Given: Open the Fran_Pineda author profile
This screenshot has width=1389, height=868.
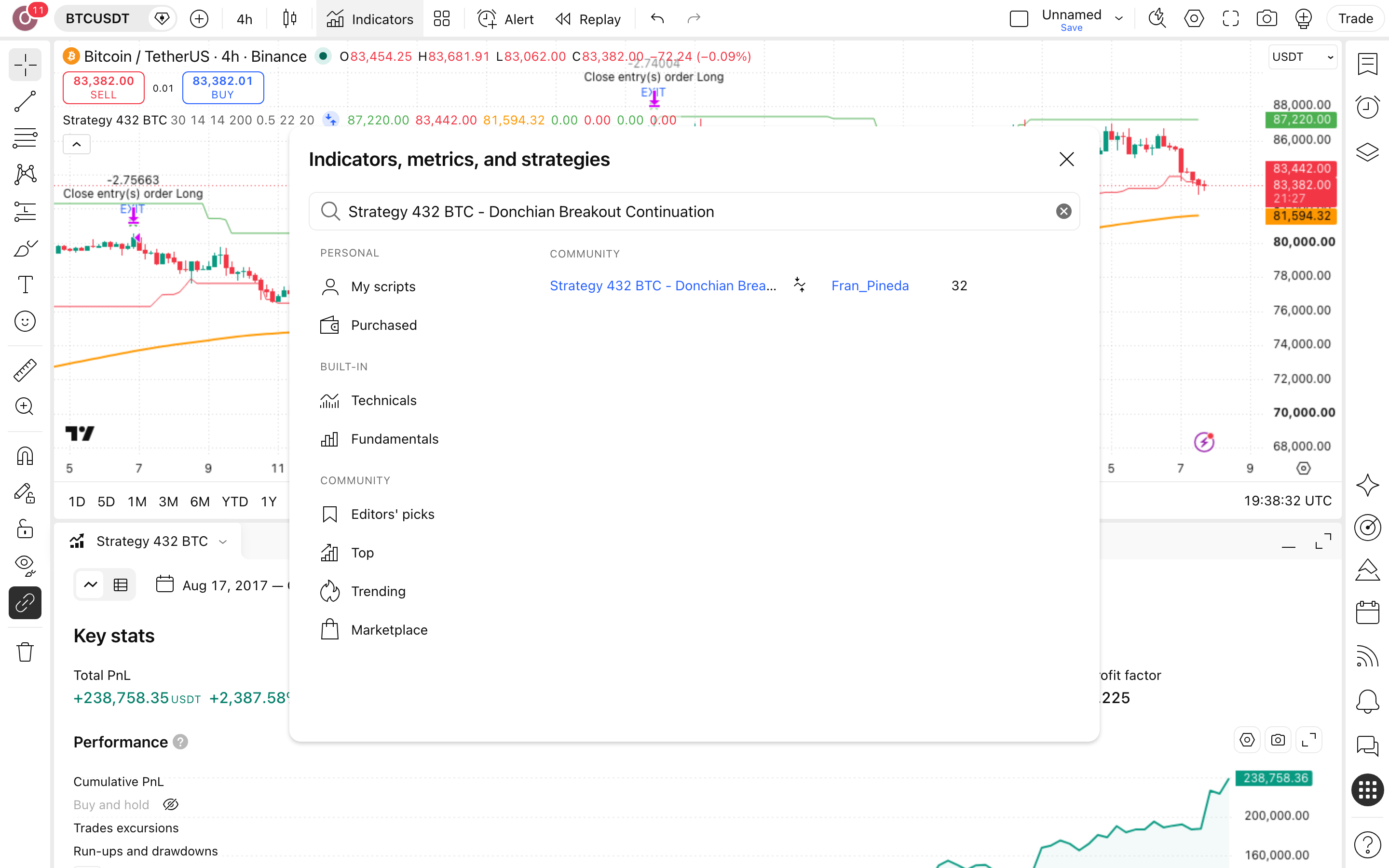Looking at the screenshot, I should pyautogui.click(x=870, y=285).
